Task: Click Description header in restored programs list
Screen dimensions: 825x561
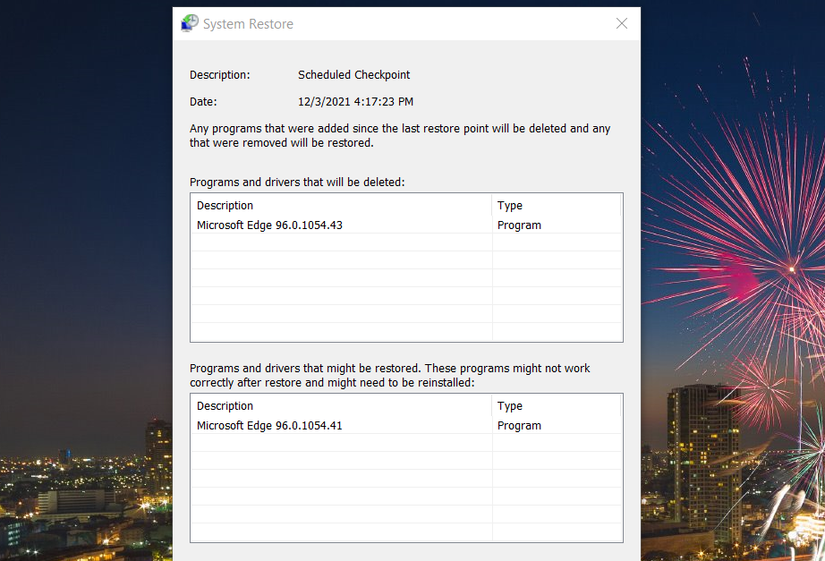Action: tap(341, 406)
